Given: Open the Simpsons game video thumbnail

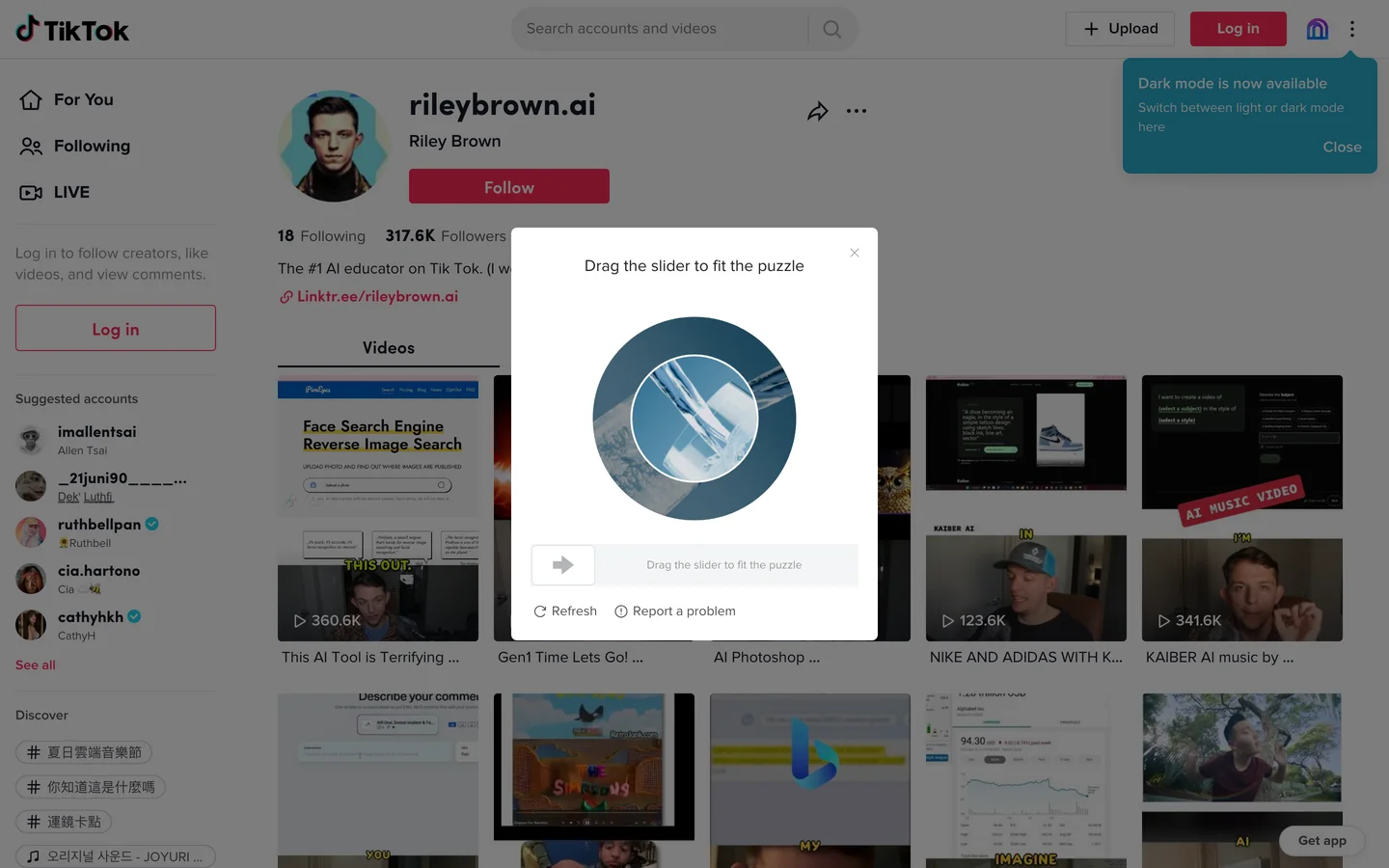Looking at the screenshot, I should (594, 780).
